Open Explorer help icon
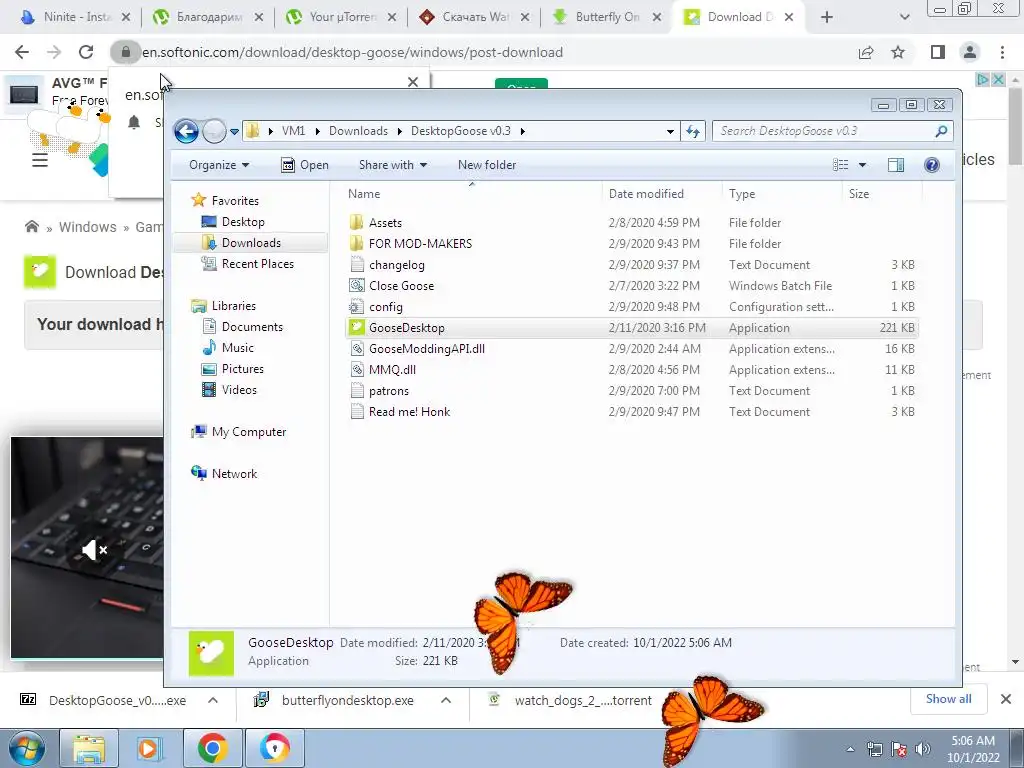Screen dimensions: 1024x768 932,165
